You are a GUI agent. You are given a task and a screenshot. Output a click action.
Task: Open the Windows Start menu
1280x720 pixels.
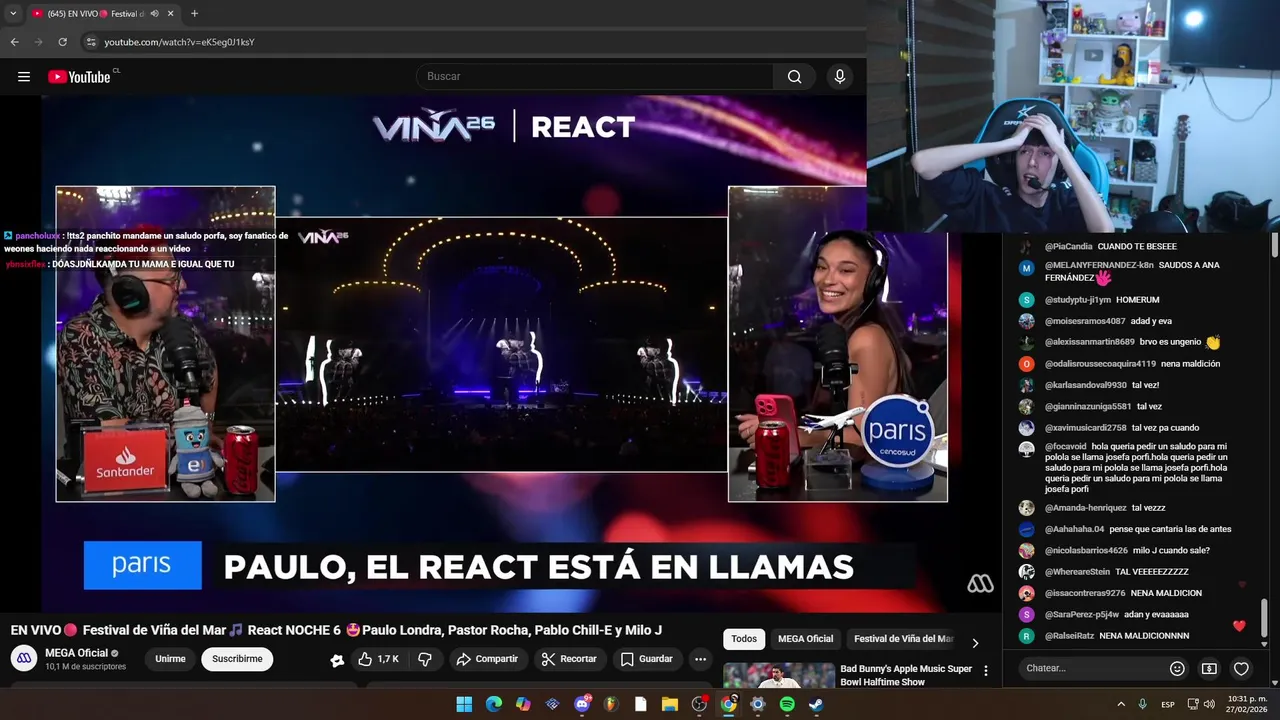(x=464, y=704)
